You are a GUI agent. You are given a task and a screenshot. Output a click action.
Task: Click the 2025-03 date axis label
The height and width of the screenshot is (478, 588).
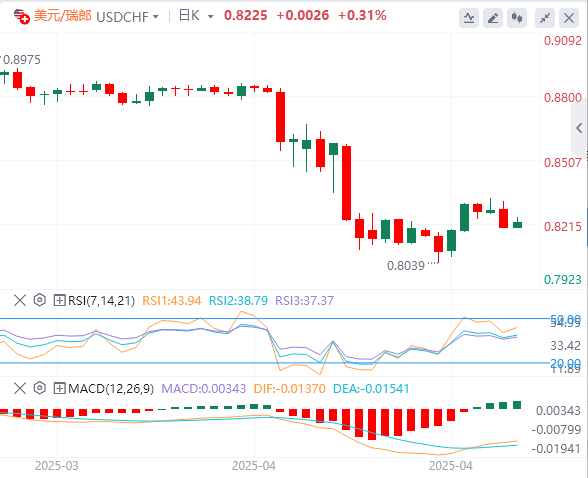(57, 466)
